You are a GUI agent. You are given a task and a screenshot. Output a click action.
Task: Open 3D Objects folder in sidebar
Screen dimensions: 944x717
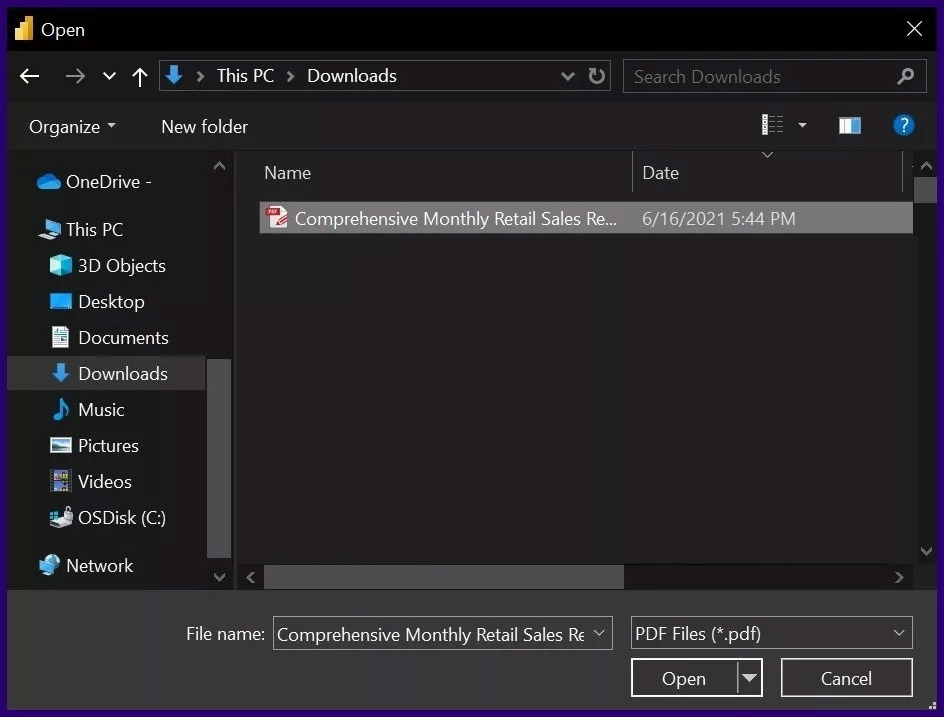tap(121, 266)
